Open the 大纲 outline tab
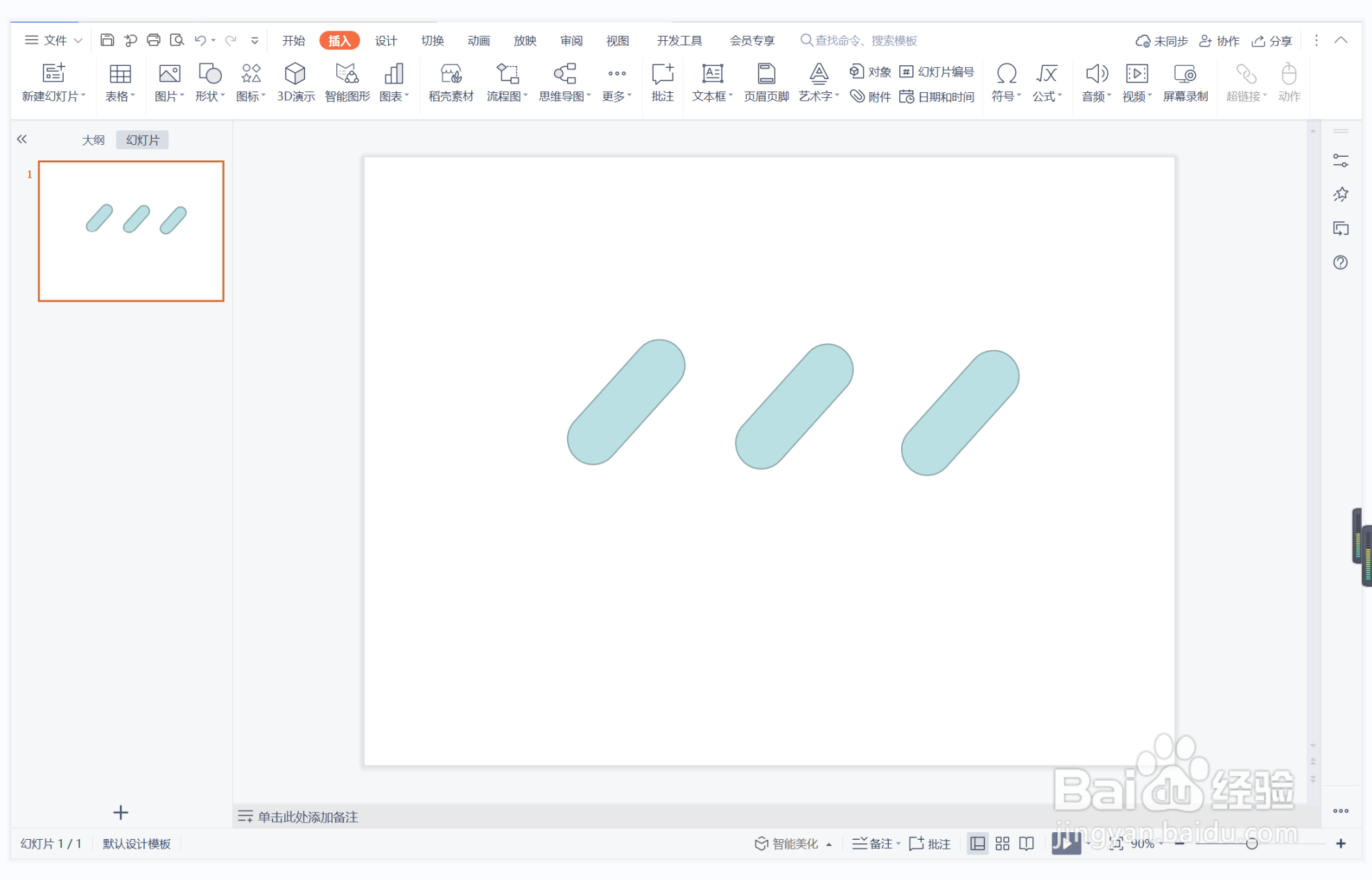 coord(93,140)
